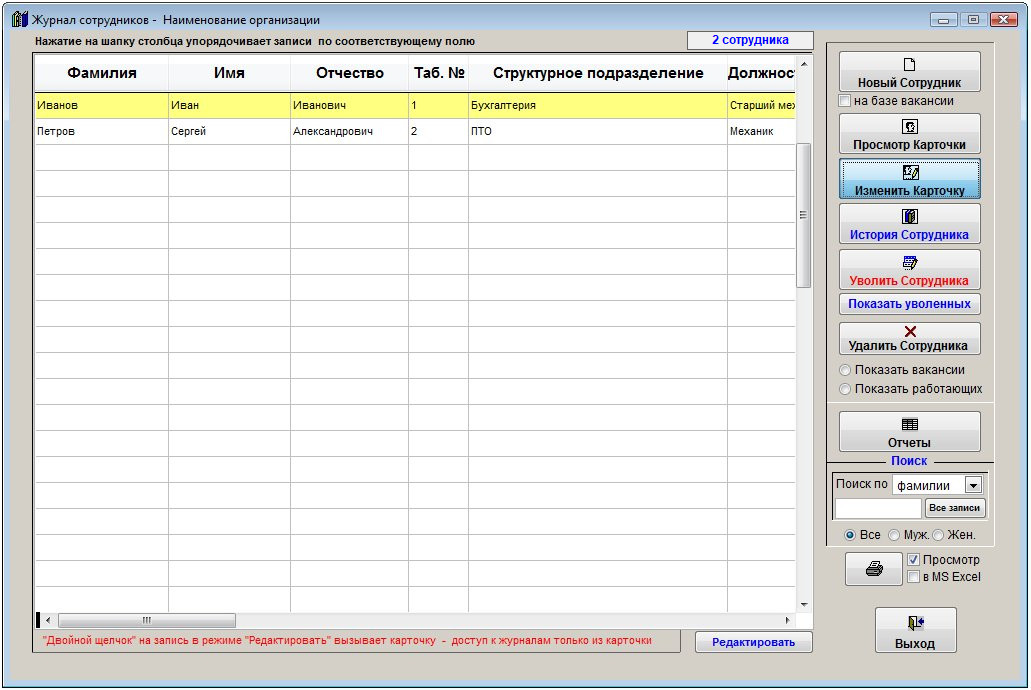
Task: Click the 'ПТО' department cell
Action: 598,132
